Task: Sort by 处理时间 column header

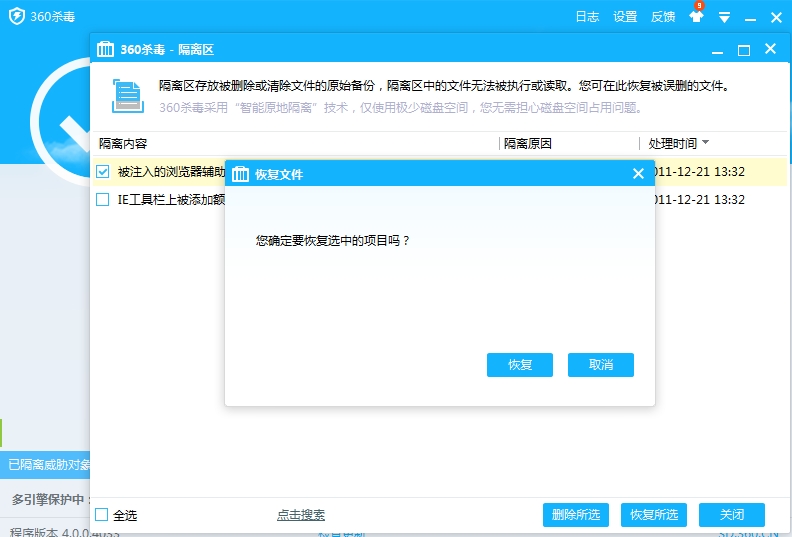Action: [x=672, y=144]
